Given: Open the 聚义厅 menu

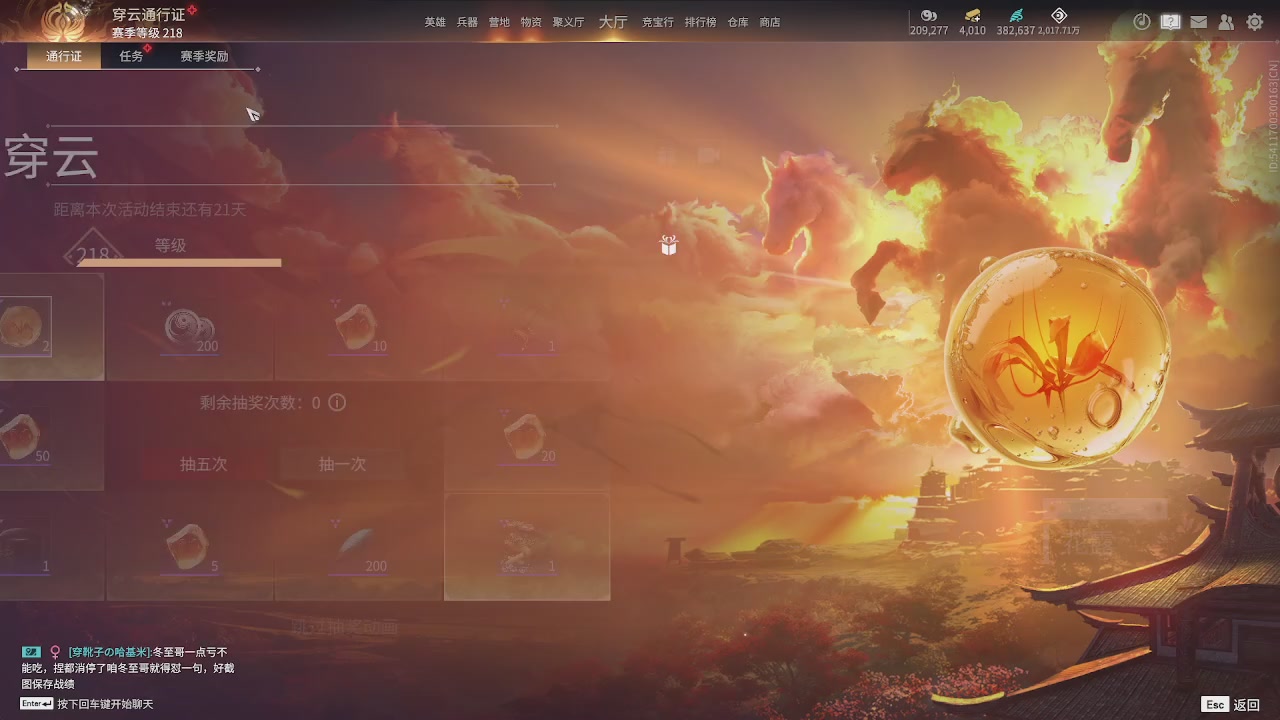Looking at the screenshot, I should [568, 22].
